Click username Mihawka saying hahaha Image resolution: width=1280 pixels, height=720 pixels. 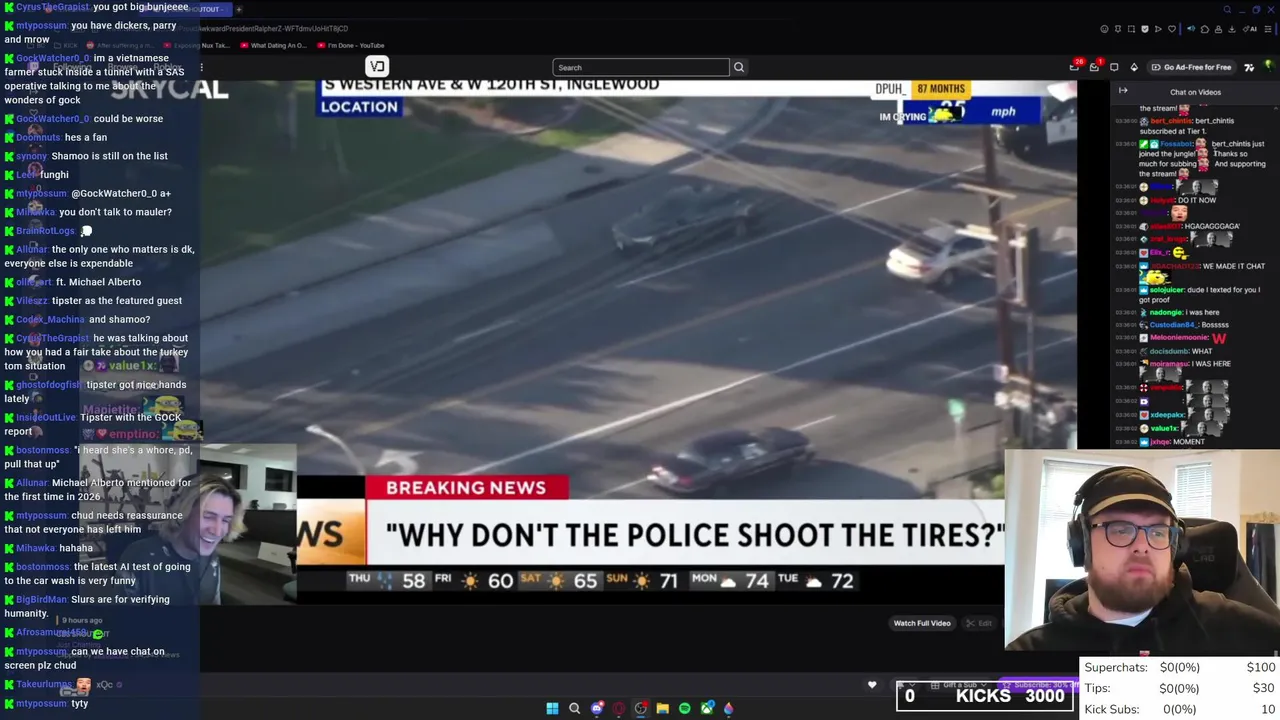(35, 548)
